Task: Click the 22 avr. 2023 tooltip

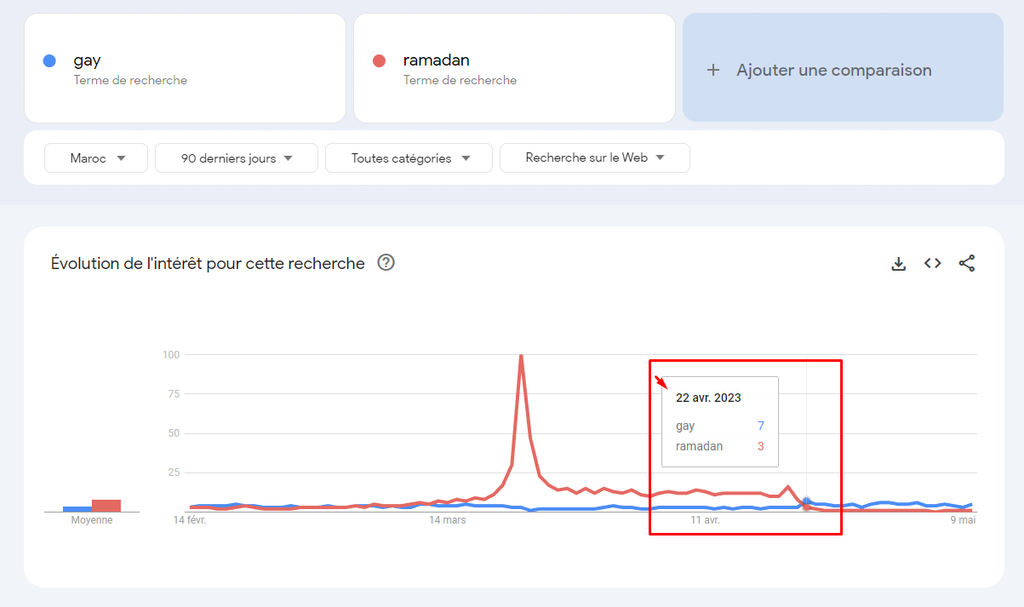Action: coord(719,421)
